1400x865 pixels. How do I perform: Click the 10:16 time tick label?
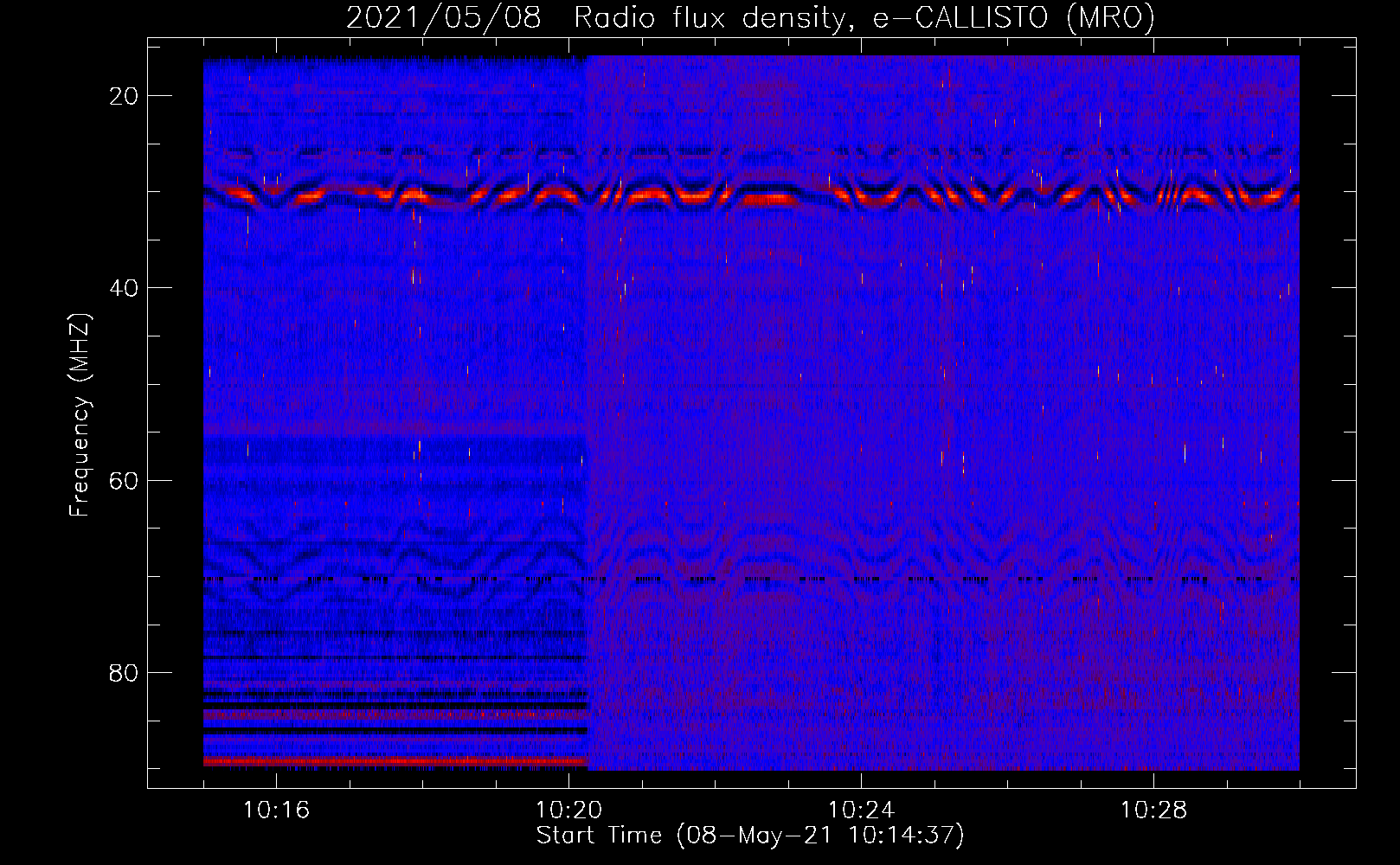tap(276, 811)
